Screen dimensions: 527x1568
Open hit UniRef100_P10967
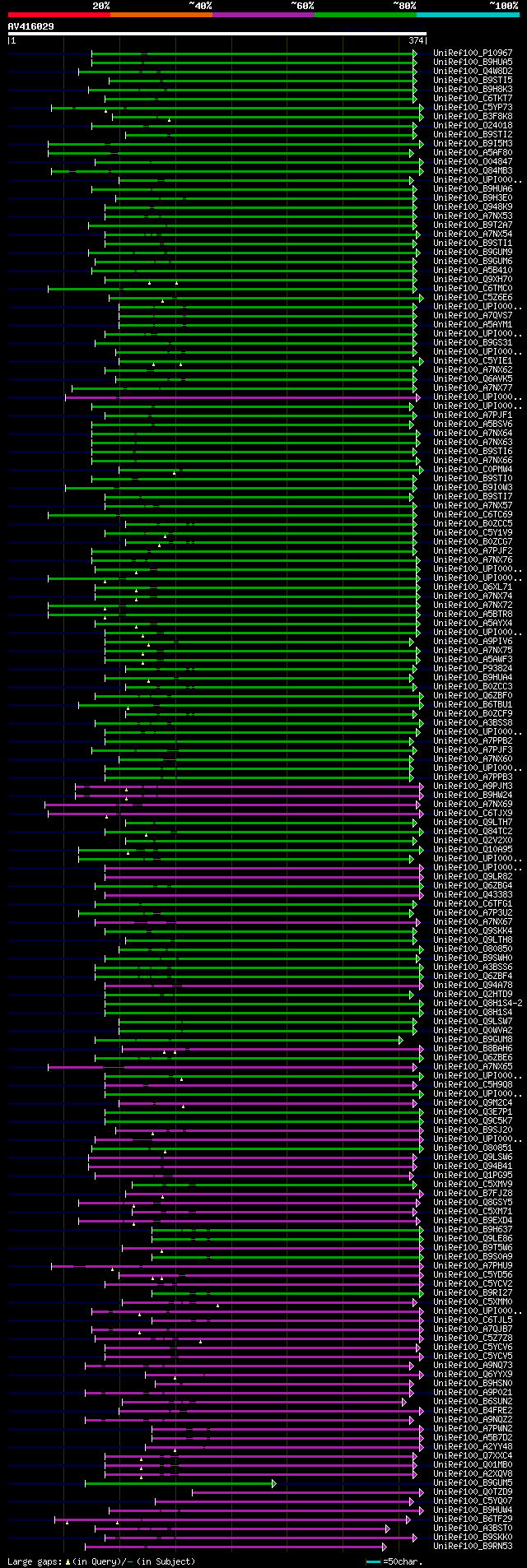(473, 53)
